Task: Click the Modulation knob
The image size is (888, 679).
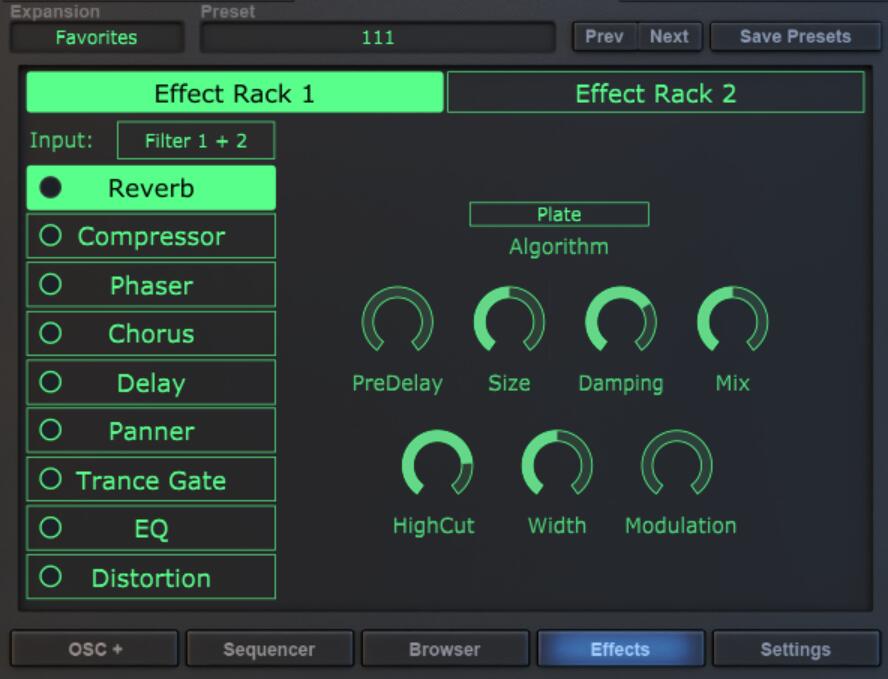Action: [677, 464]
